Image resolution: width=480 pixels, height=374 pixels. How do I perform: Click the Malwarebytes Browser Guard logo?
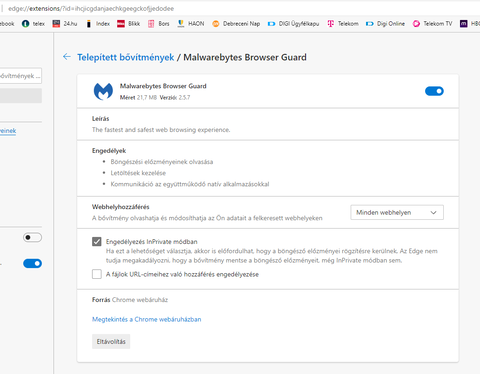click(x=103, y=91)
